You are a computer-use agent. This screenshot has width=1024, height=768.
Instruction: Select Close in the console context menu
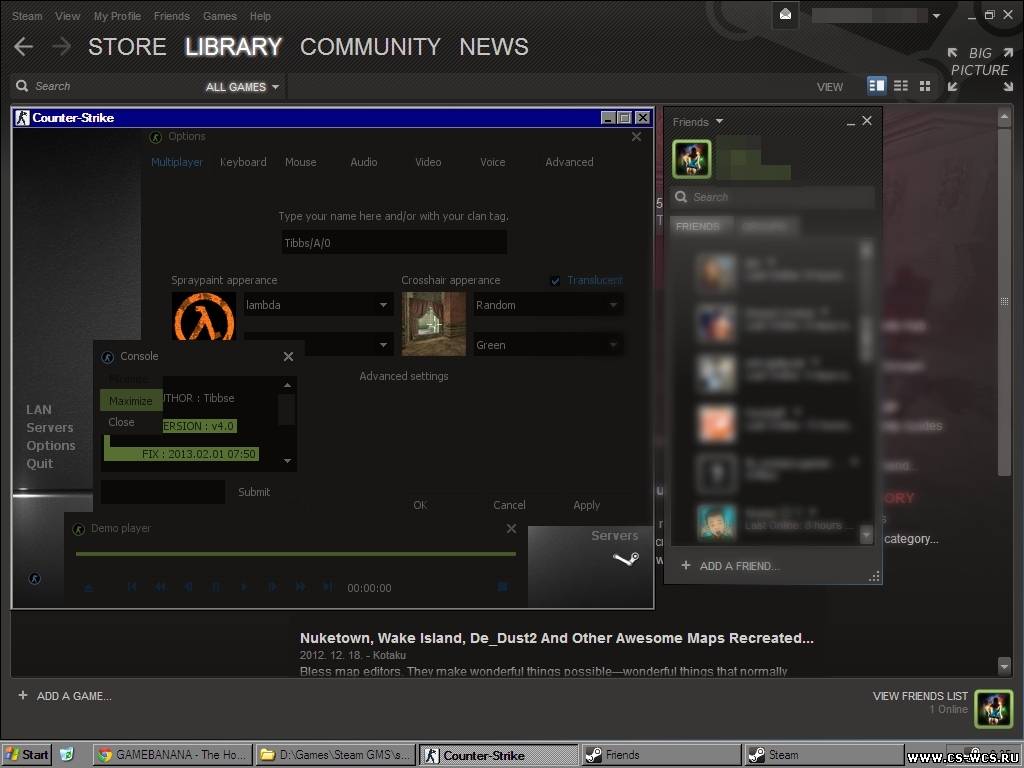tap(121, 422)
